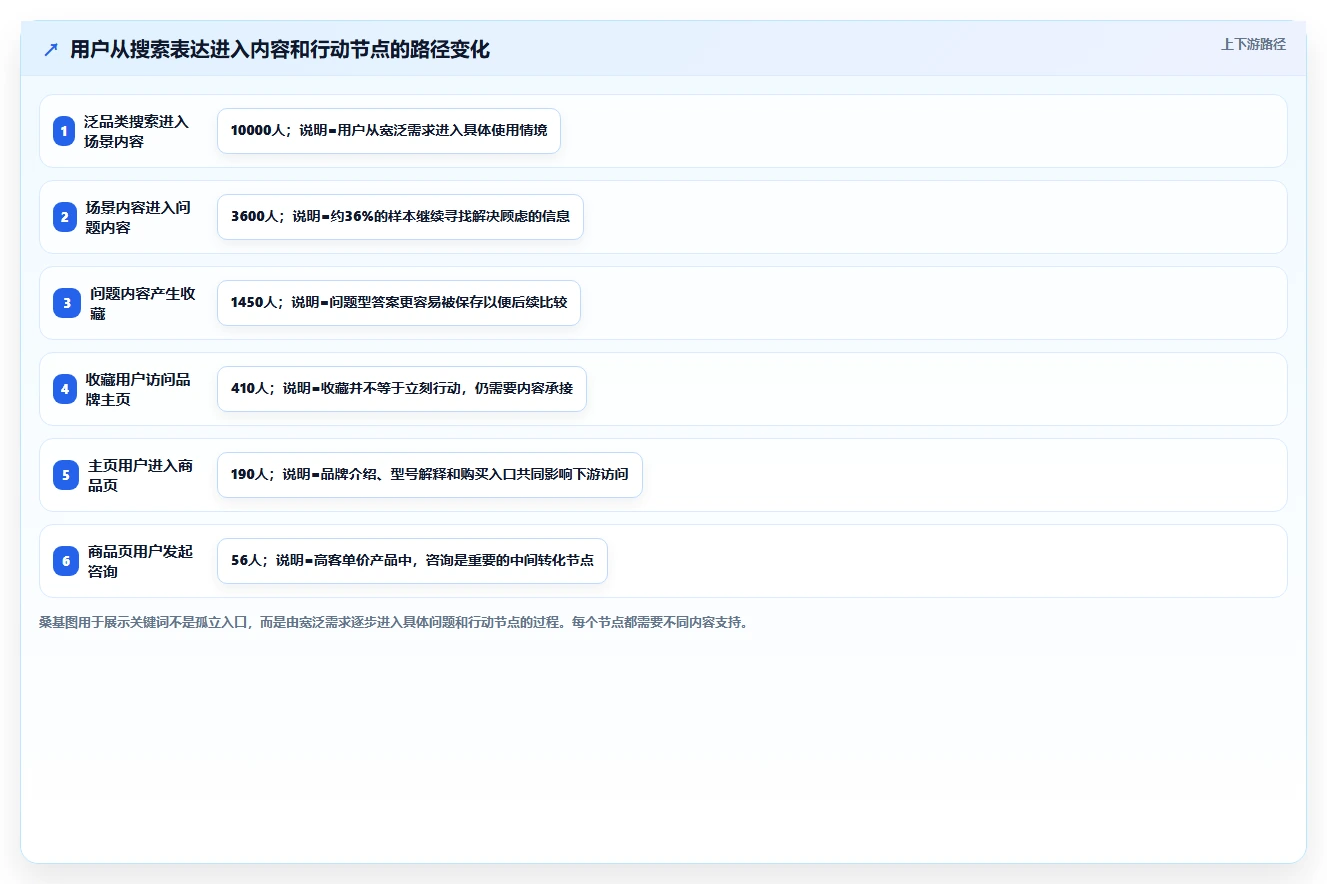Click the label 泛品类搜索进入场景内容
The image size is (1327, 884).
point(136,131)
